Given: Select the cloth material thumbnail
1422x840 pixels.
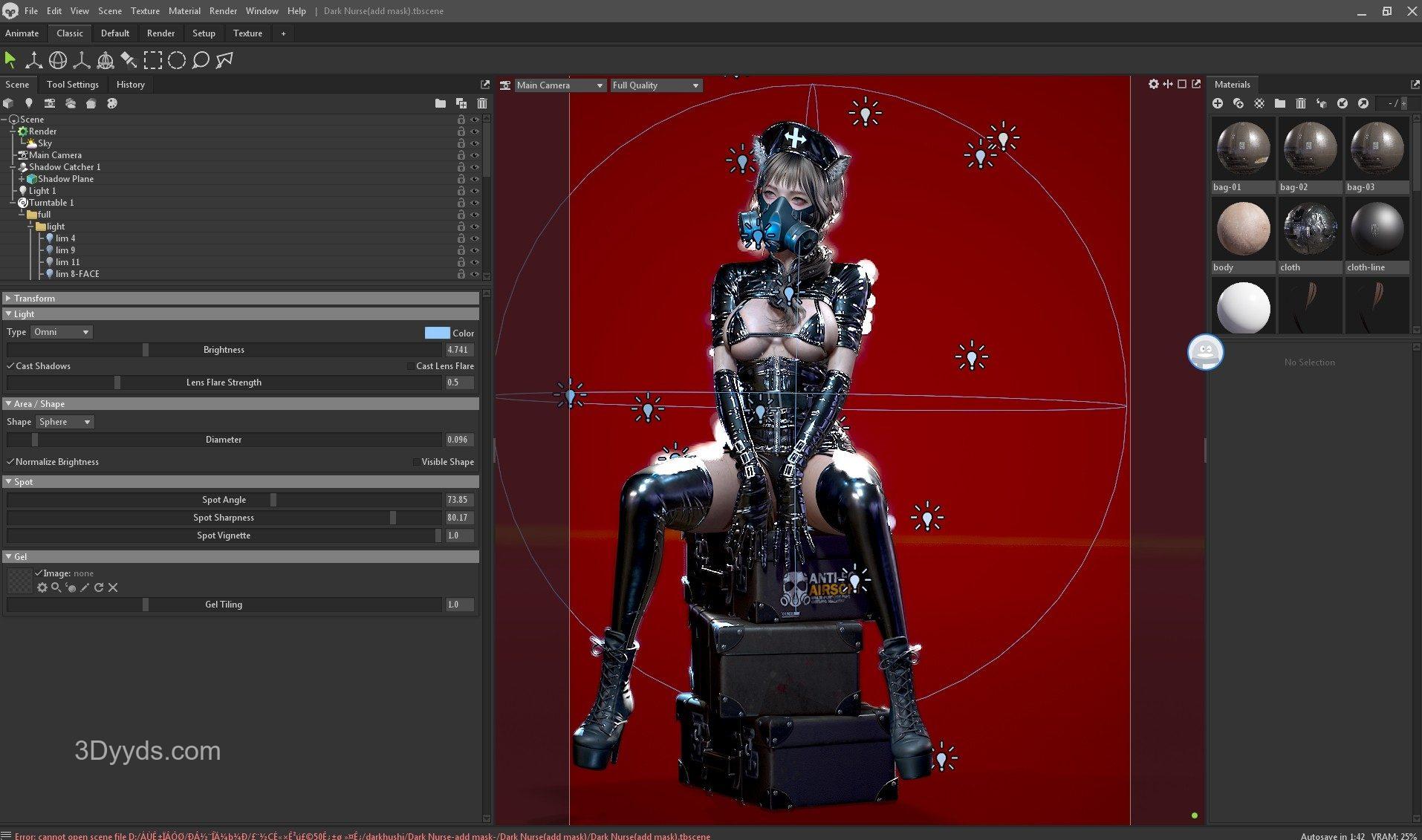Looking at the screenshot, I should click(1310, 229).
